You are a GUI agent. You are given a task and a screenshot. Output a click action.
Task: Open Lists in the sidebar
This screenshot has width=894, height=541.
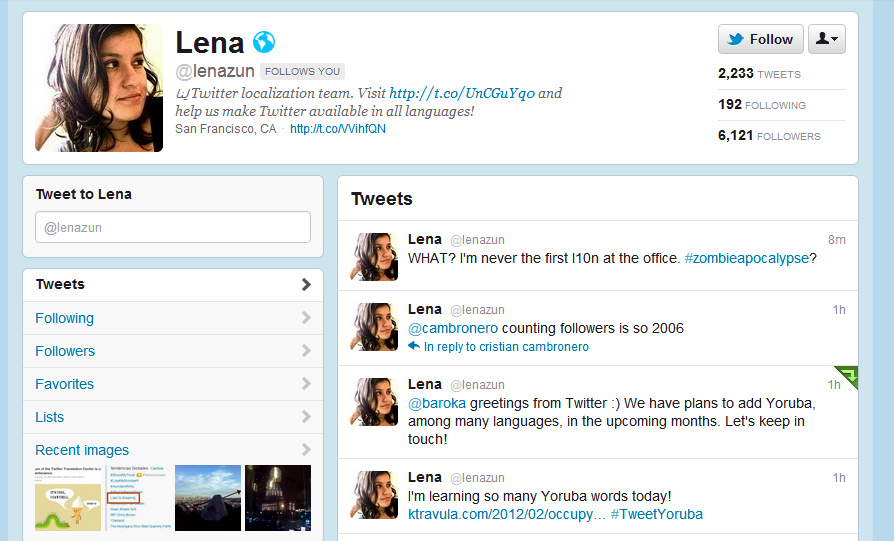173,417
